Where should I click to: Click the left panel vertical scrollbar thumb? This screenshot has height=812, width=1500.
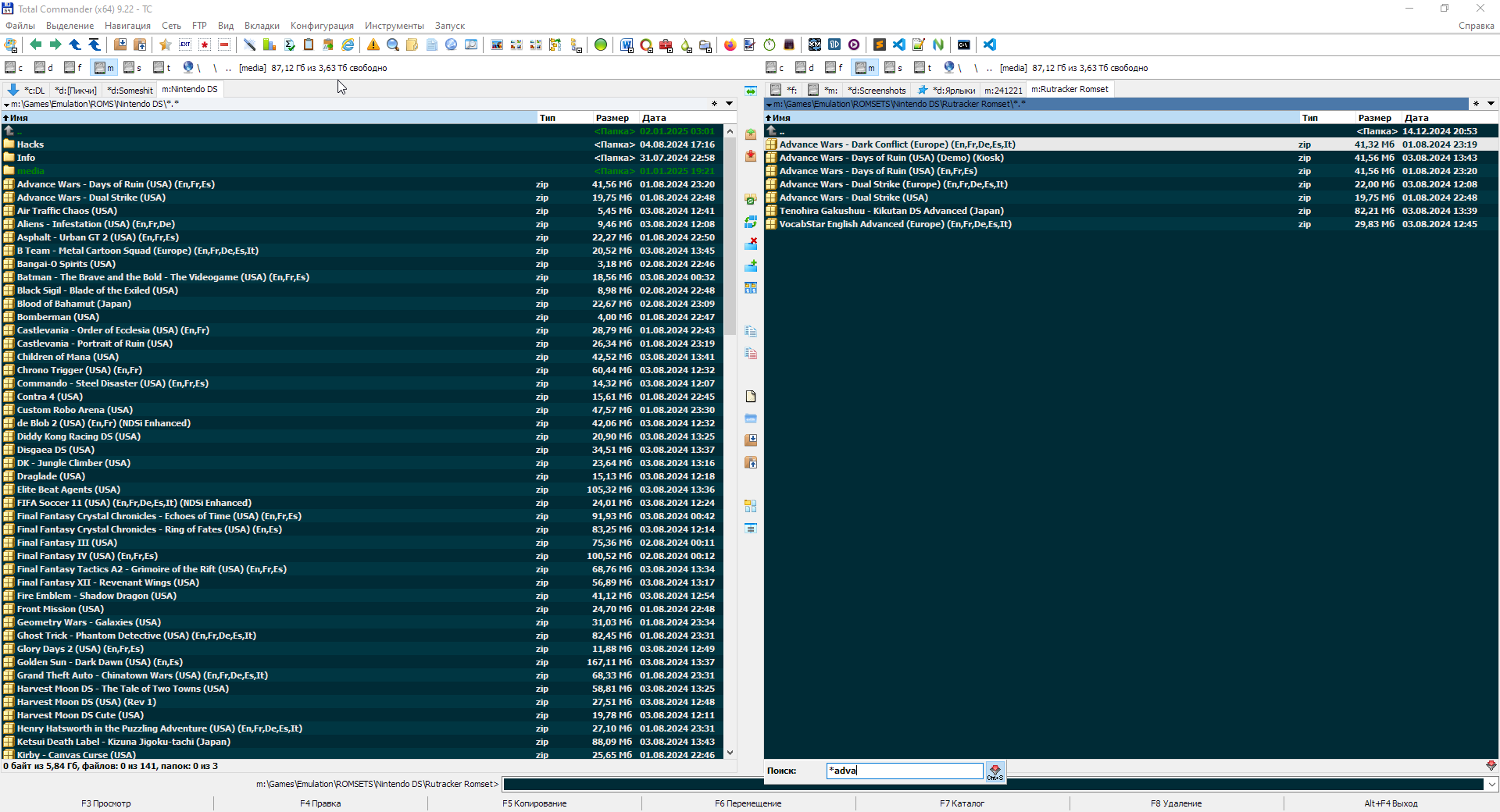pos(730,236)
